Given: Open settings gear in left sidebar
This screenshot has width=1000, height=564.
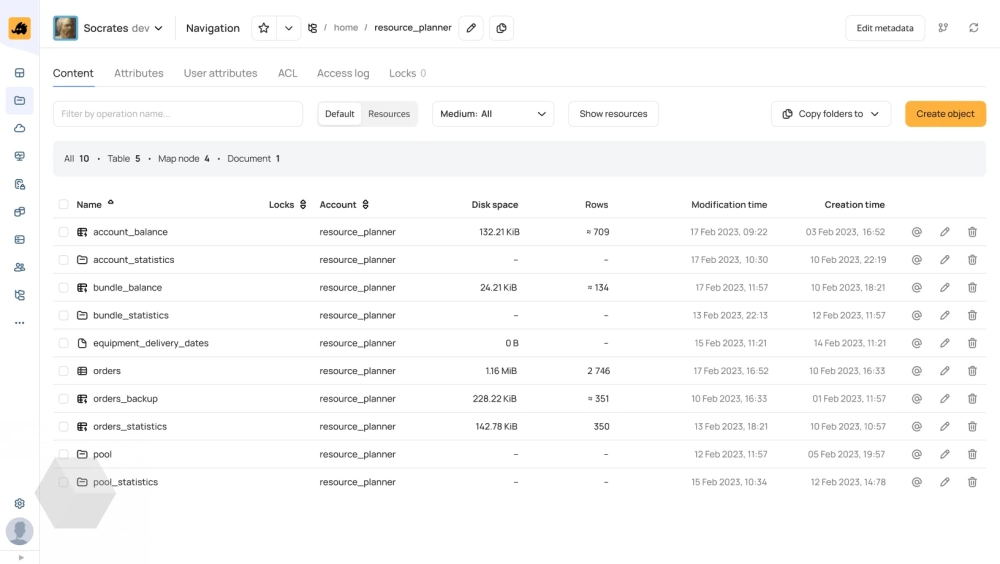Looking at the screenshot, I should [19, 504].
